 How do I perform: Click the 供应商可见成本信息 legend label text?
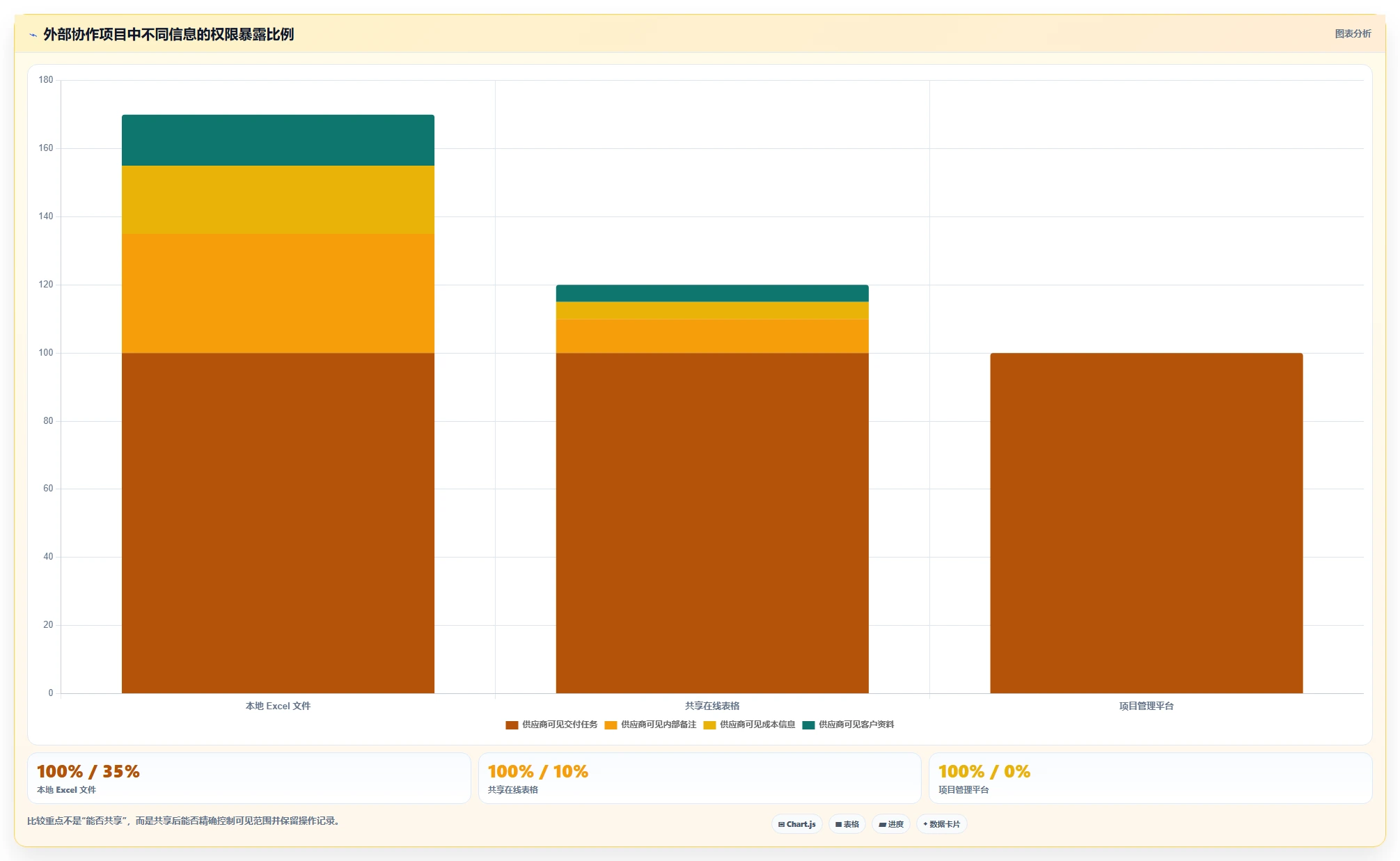pos(757,725)
